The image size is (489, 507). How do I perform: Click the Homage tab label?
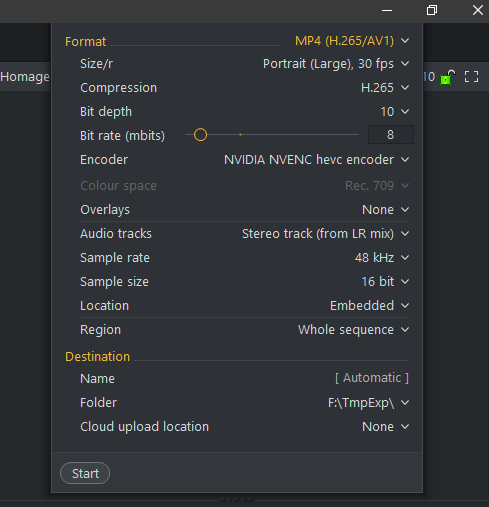click(25, 77)
